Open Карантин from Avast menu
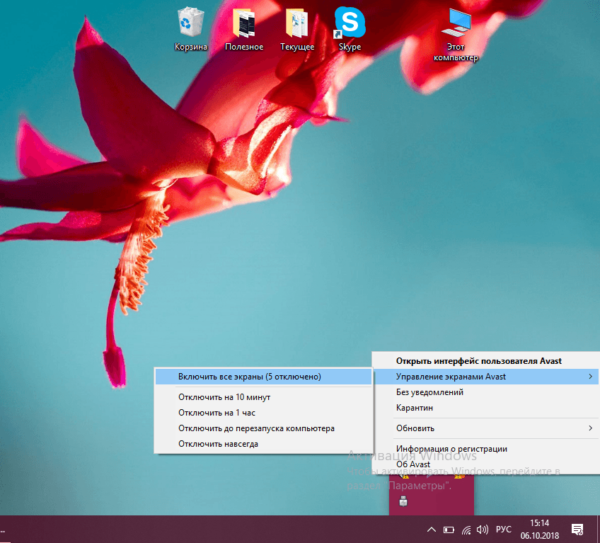This screenshot has width=600, height=543. (486, 408)
